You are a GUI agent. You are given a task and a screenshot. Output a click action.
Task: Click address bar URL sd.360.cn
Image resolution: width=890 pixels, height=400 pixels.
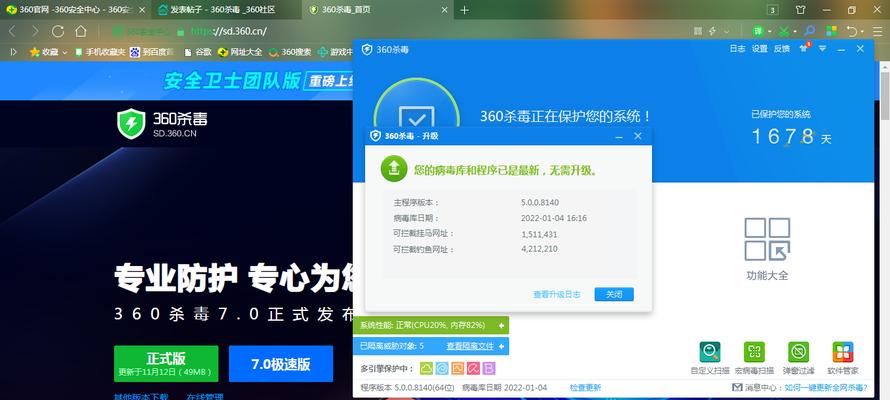coord(229,31)
